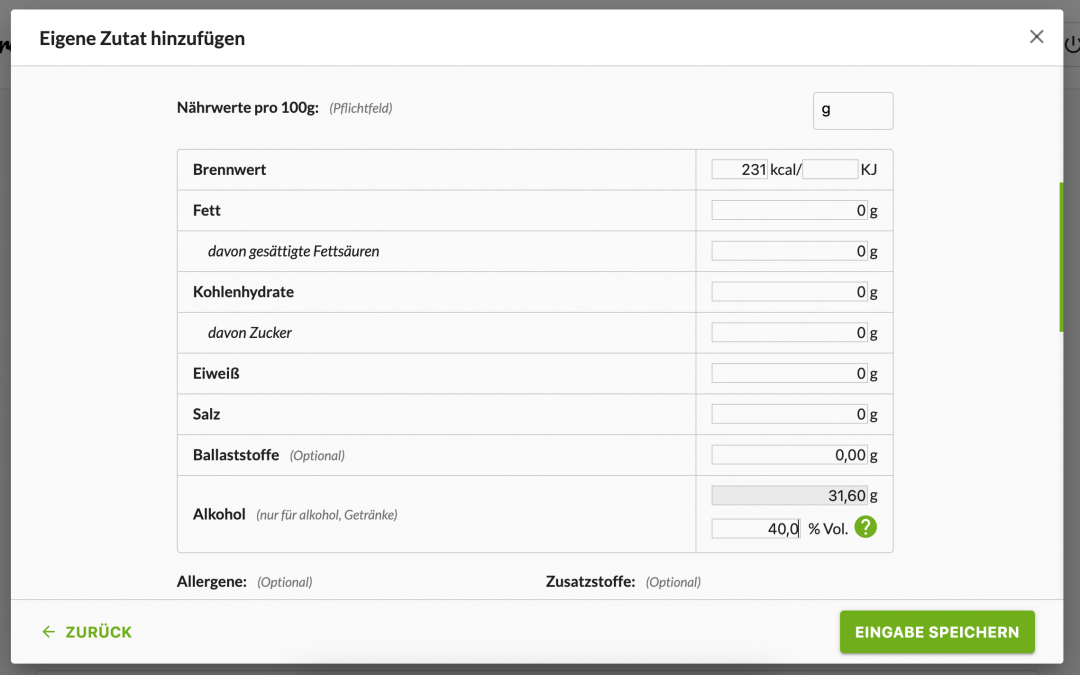Viewport: 1080px width, 675px height.
Task: Focus the Salz input field
Action: point(788,414)
